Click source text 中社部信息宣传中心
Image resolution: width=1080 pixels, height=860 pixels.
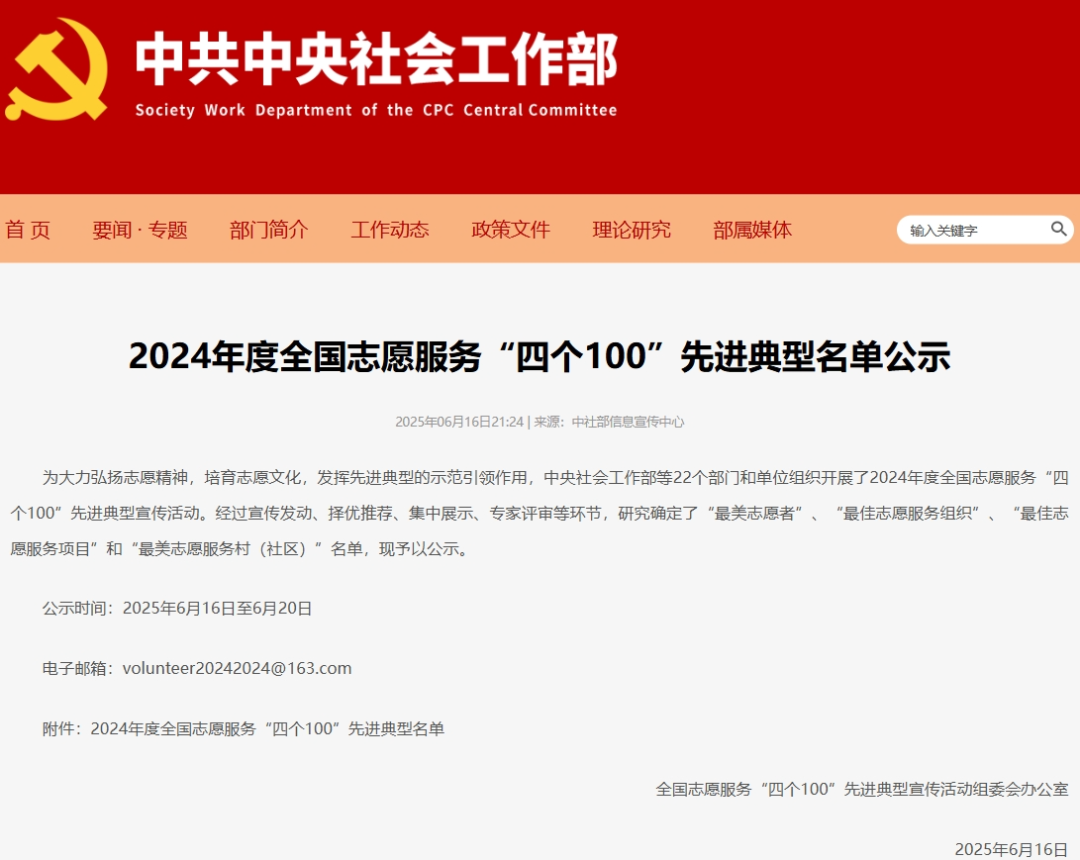click(x=628, y=421)
